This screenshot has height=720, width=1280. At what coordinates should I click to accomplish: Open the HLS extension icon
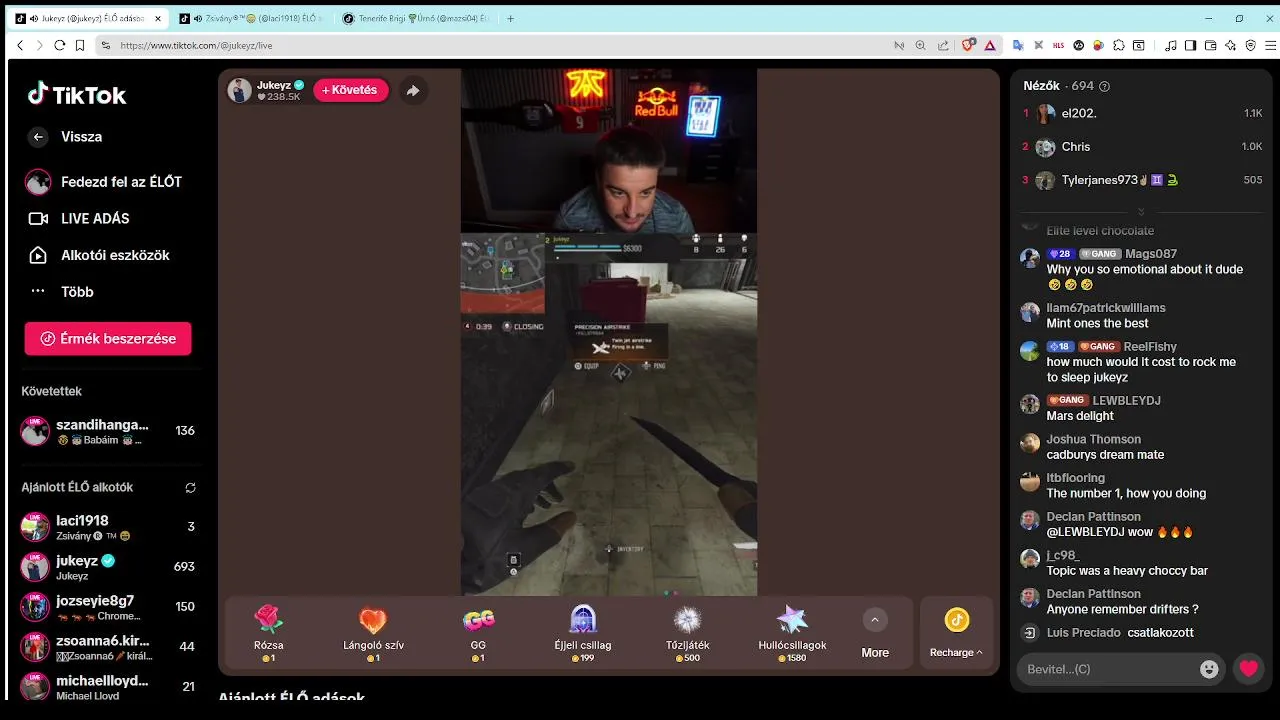(1058, 45)
